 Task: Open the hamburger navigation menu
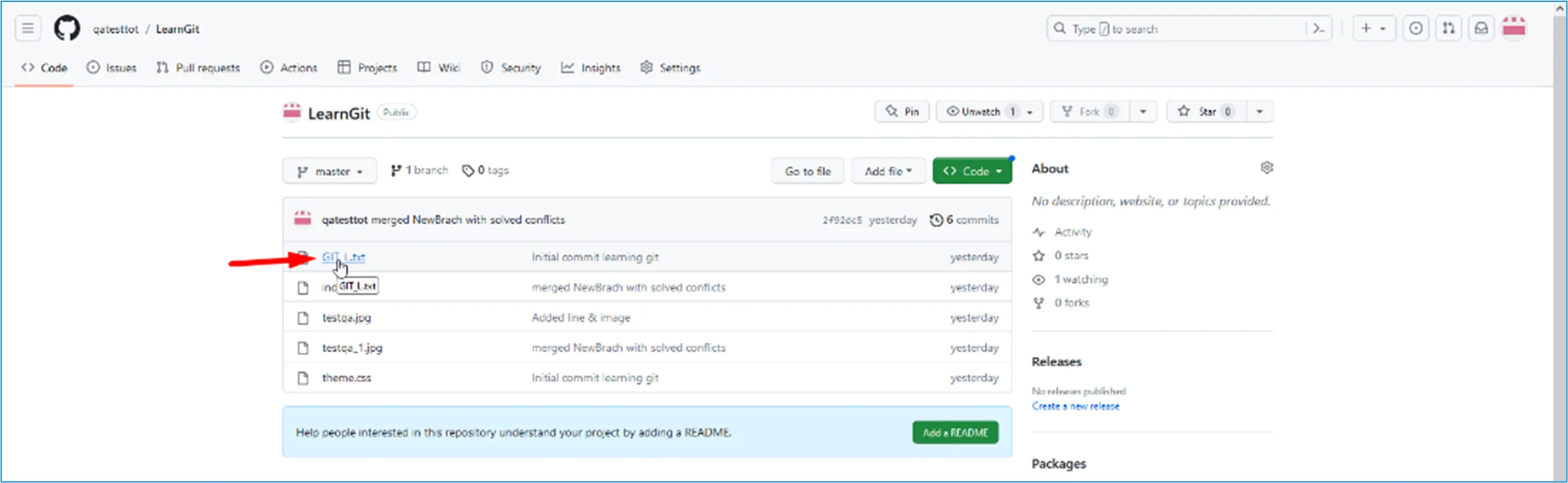28,29
